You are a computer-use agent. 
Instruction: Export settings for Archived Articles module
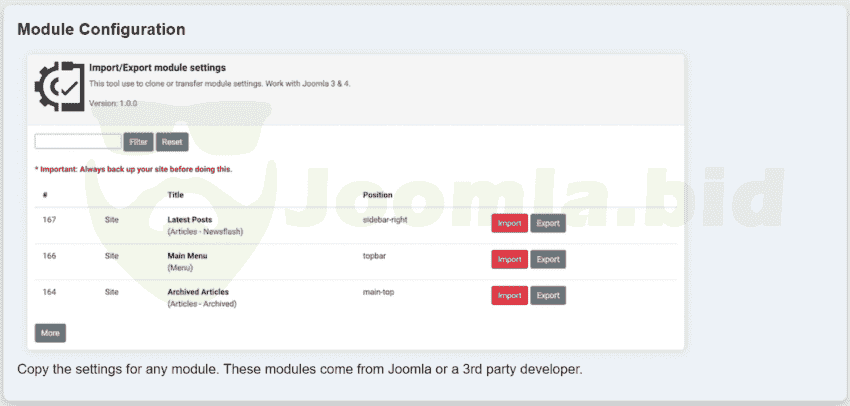click(x=548, y=296)
